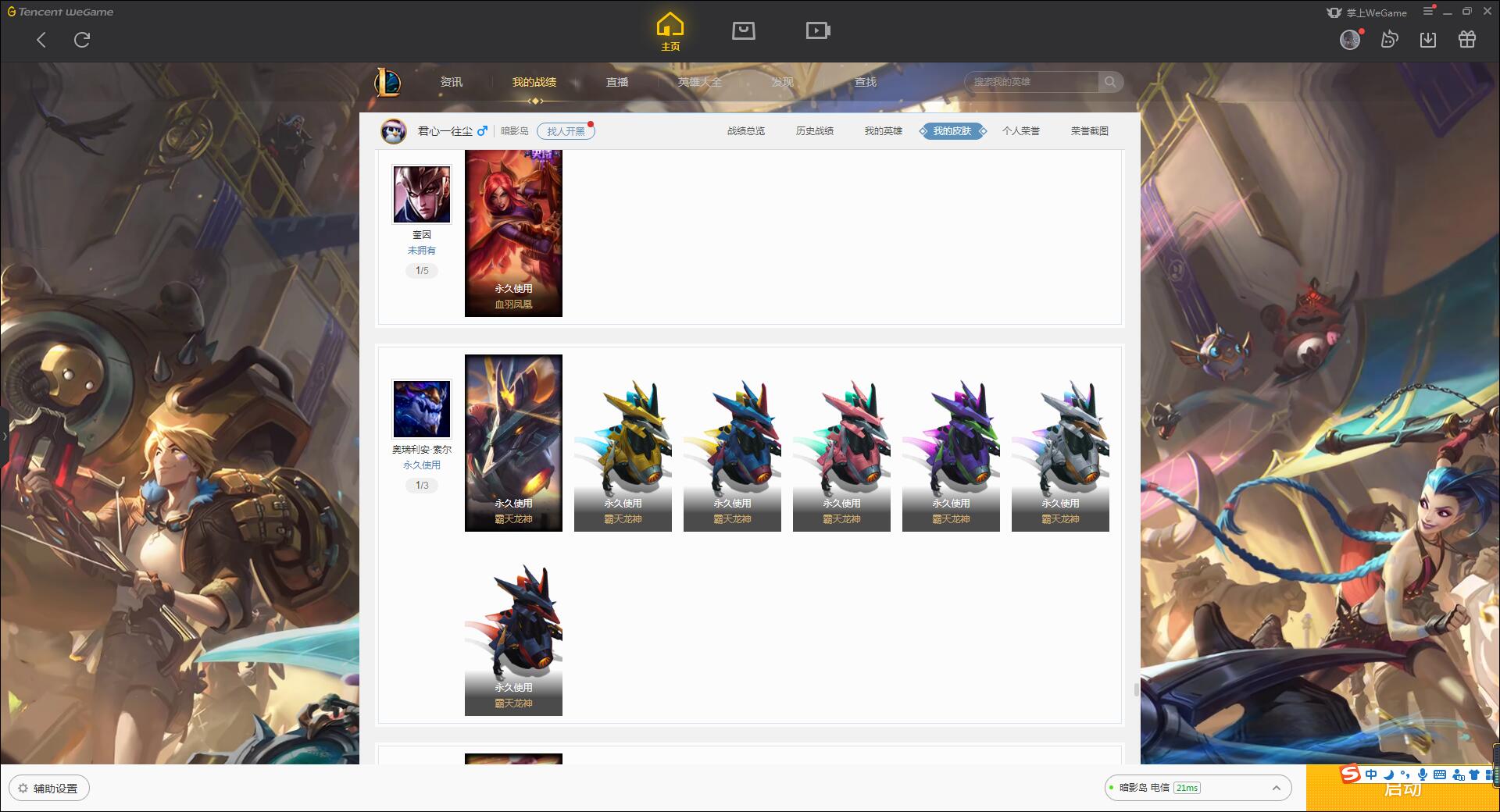This screenshot has height=812, width=1500.
Task: Select the pink 霸天龙神 chroma
Action: [x=841, y=443]
